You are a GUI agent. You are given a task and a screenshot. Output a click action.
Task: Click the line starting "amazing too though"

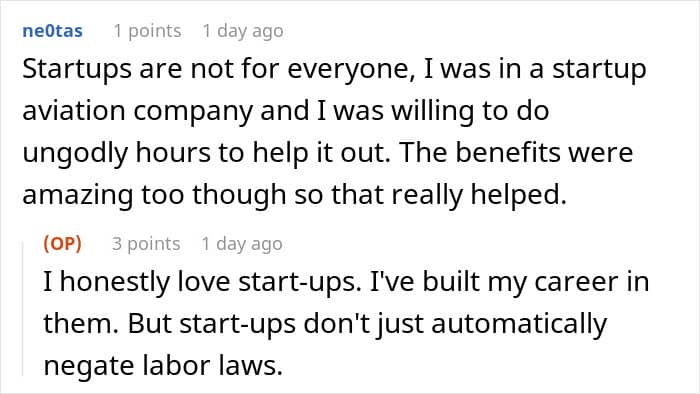(295, 195)
